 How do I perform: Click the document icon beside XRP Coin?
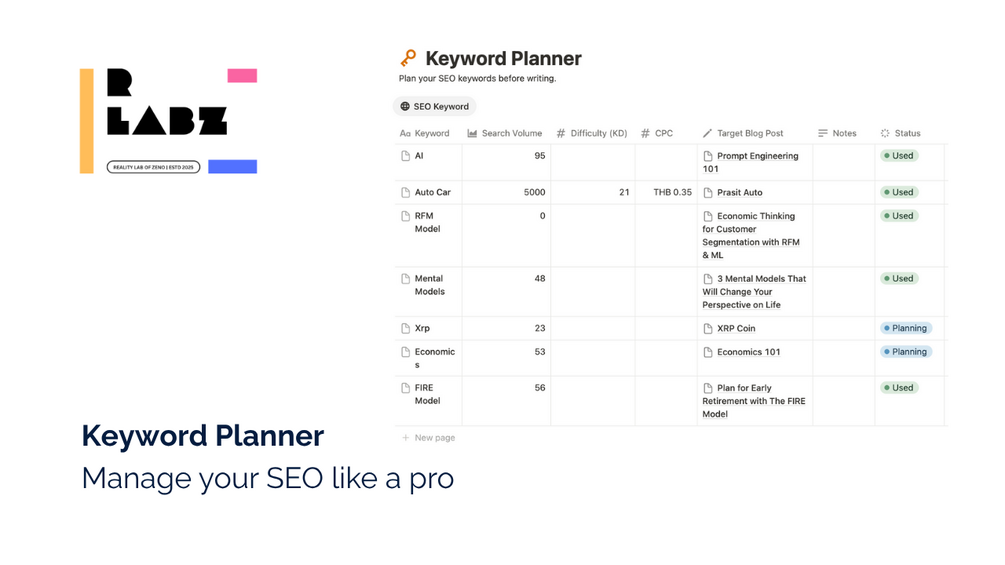click(708, 328)
